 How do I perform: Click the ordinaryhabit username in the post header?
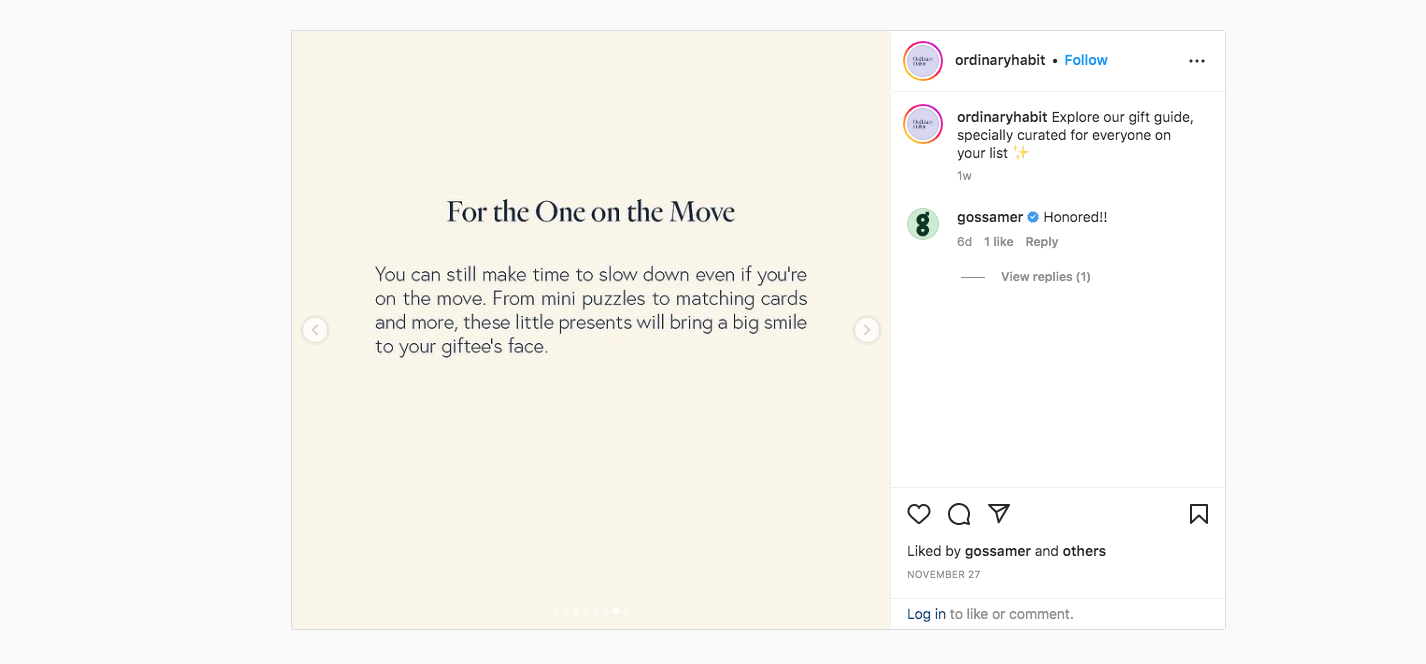pyautogui.click(x=1000, y=60)
